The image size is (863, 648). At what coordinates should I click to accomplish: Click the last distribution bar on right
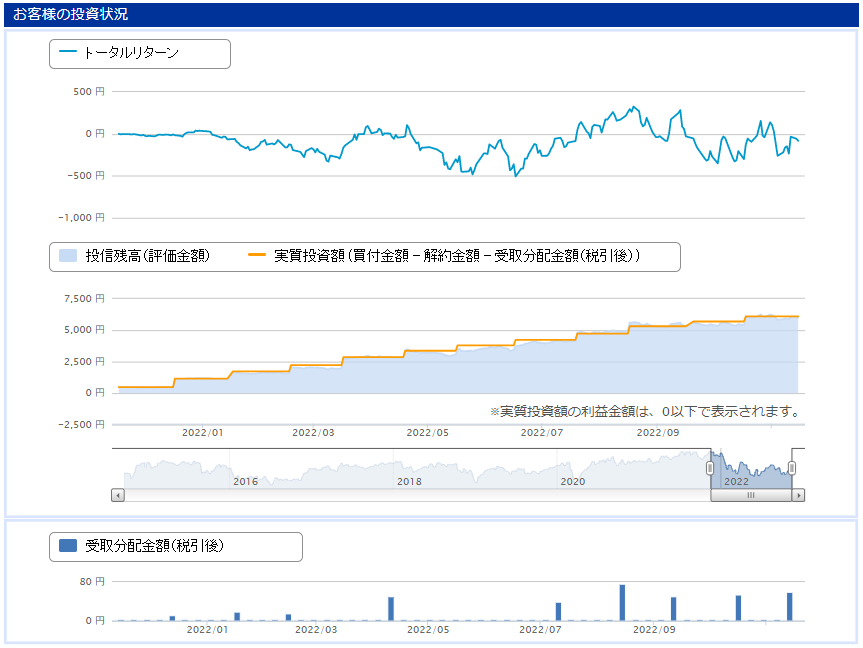click(x=790, y=607)
